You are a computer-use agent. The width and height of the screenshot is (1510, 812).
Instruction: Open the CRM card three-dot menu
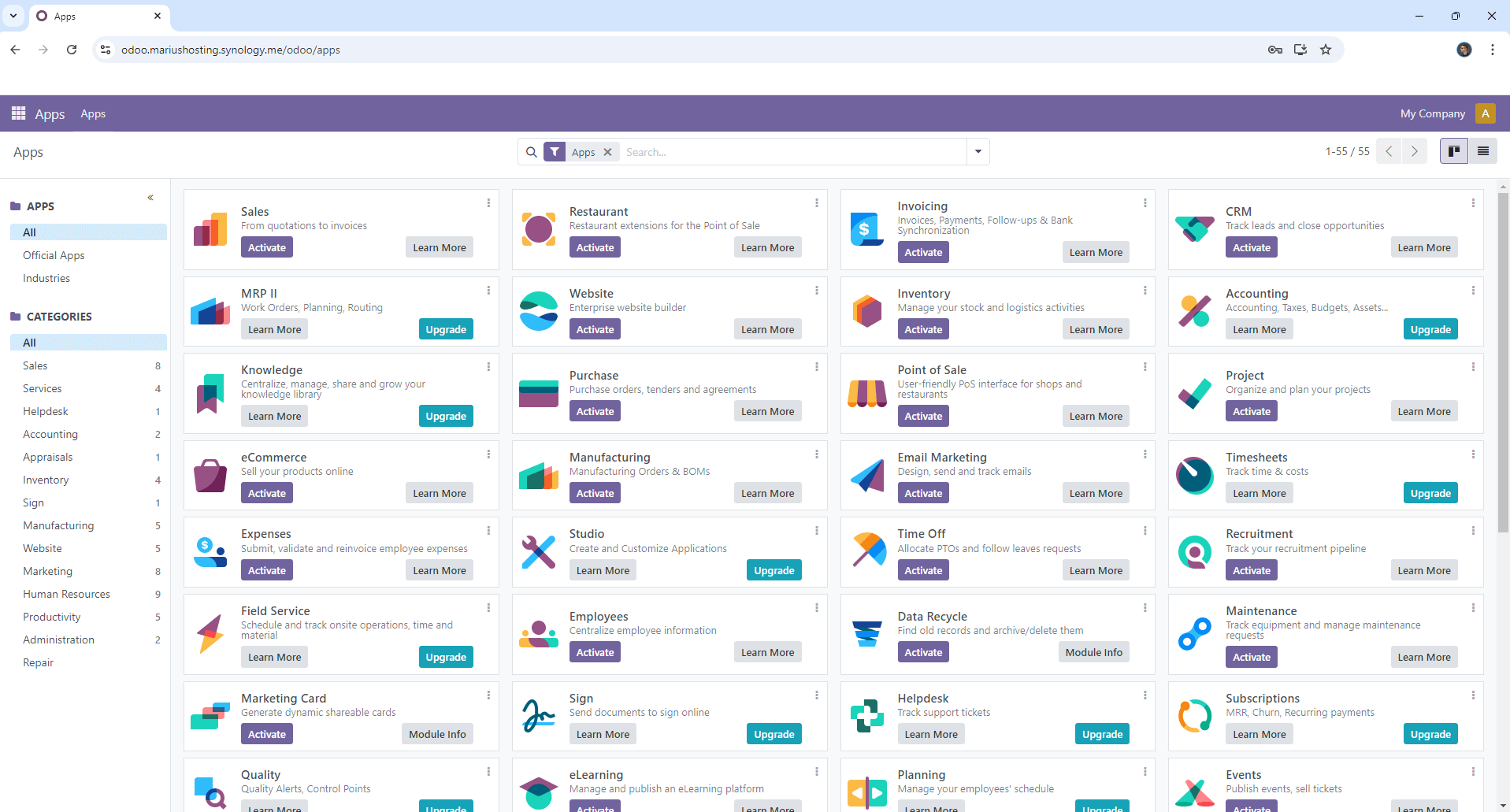[1473, 203]
